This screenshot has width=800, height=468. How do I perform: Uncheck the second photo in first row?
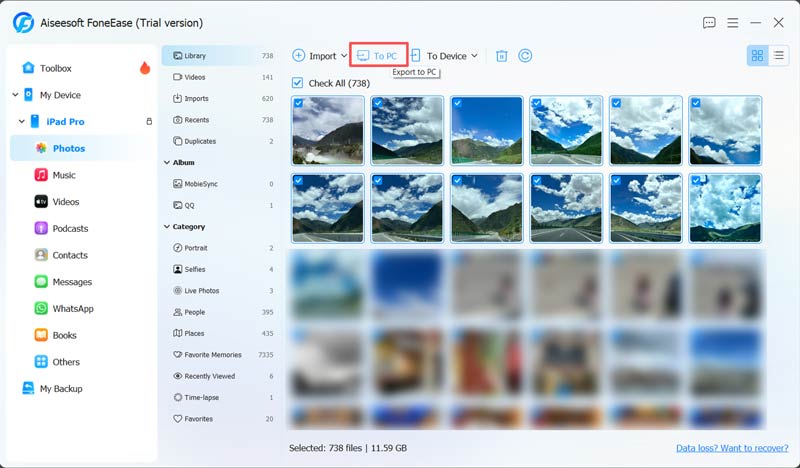(378, 103)
